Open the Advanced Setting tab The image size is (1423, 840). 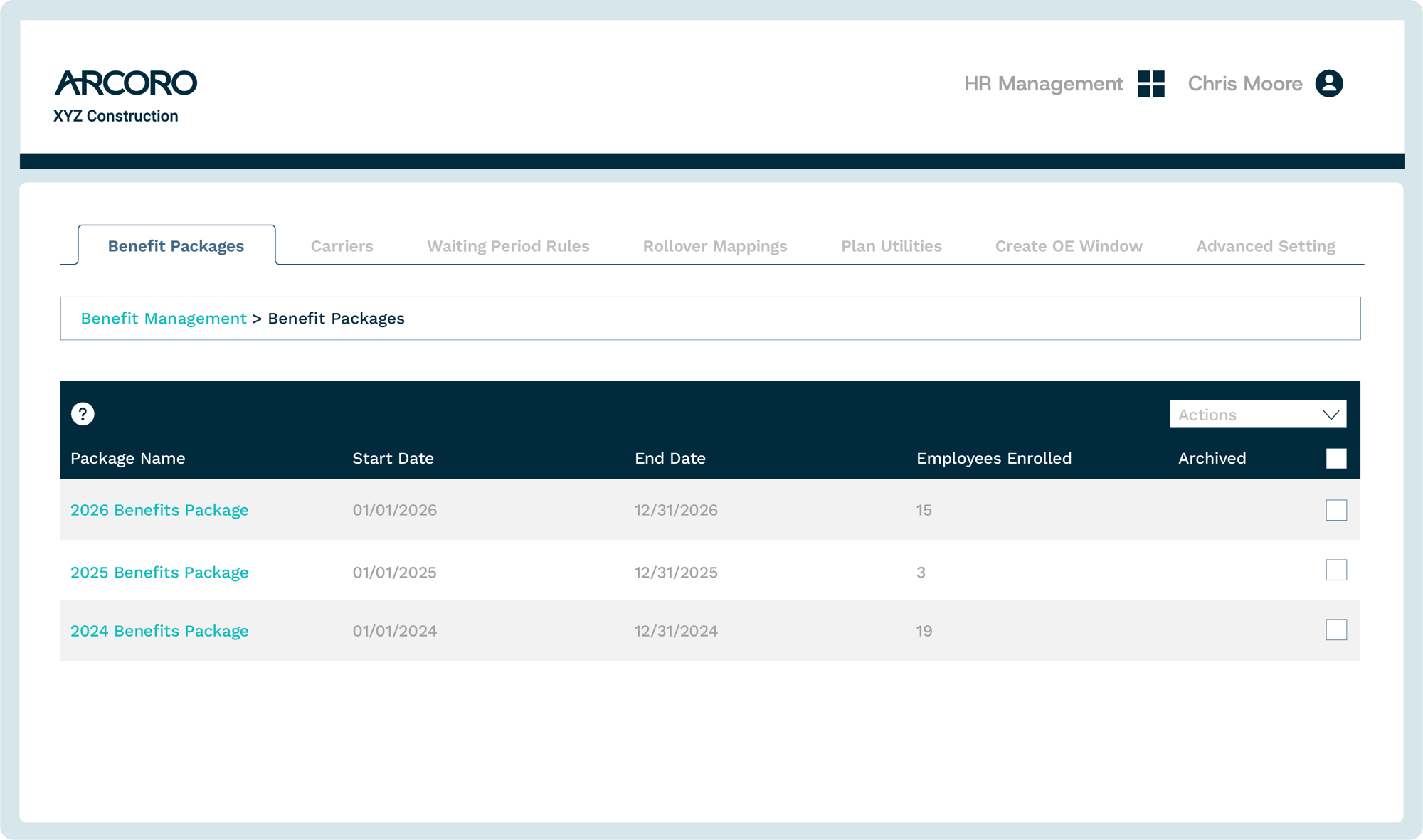coord(1266,246)
